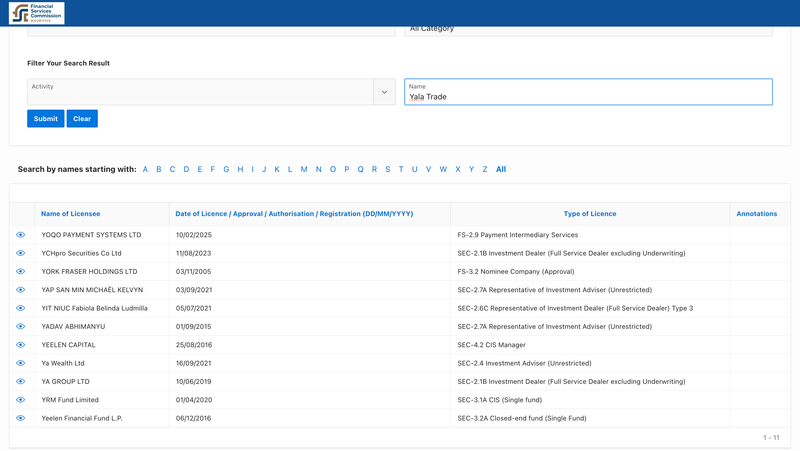The image size is (800, 451).
Task: Filter names starting with O
Action: click(x=333, y=169)
